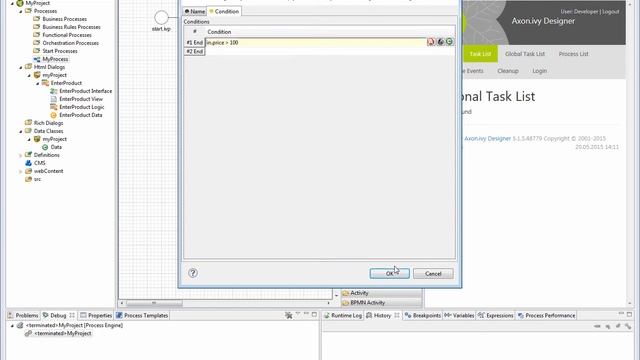Select MyProject root project icon
Viewport: 640px width, 360px height.
pyautogui.click(x=20, y=3)
